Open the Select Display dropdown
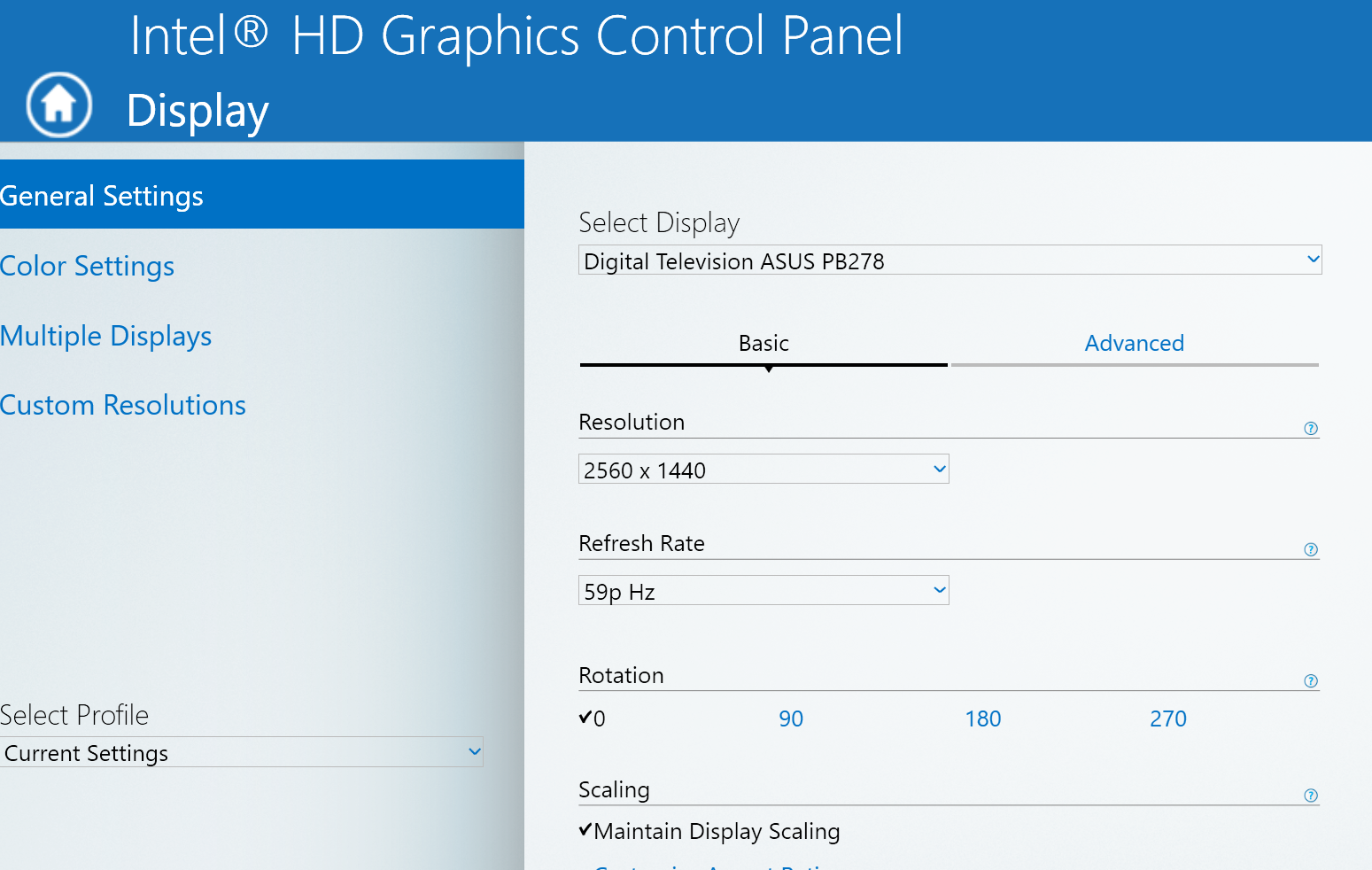This screenshot has width=1372, height=870. [x=950, y=260]
